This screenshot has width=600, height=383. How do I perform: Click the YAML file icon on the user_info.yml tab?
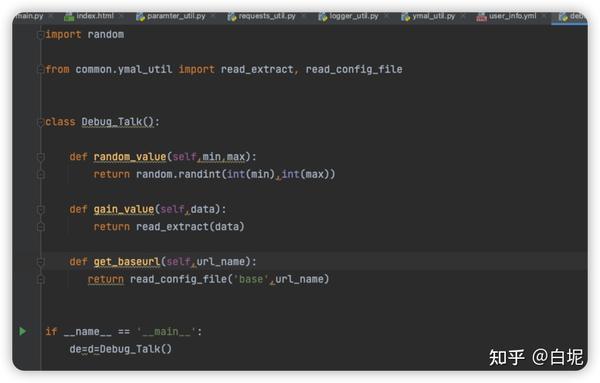pos(481,16)
